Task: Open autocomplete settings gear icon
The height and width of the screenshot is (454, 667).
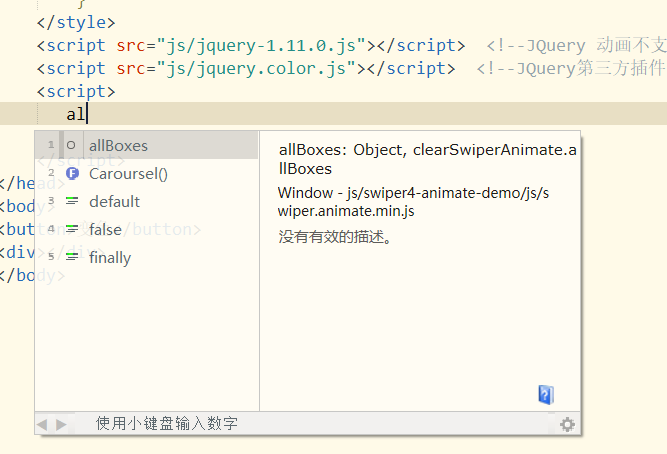Action: point(567,424)
